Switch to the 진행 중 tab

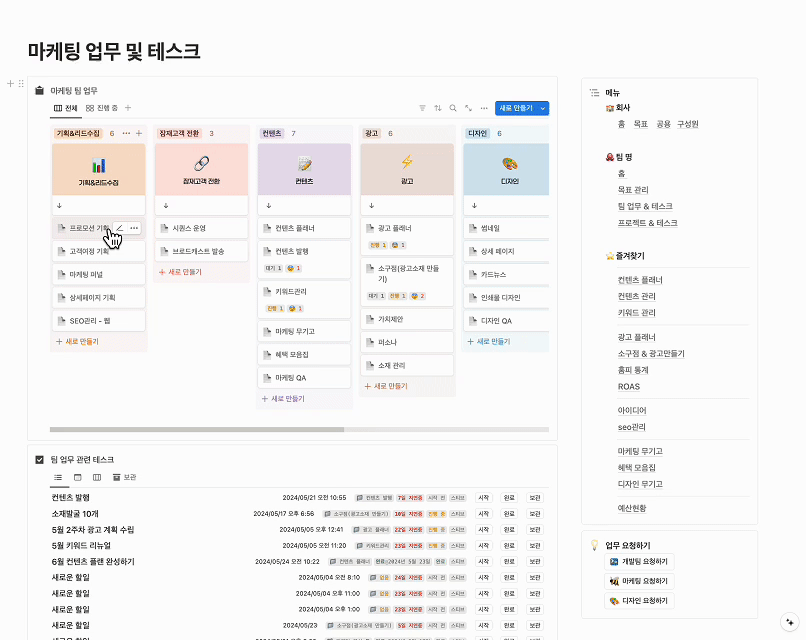pos(102,108)
